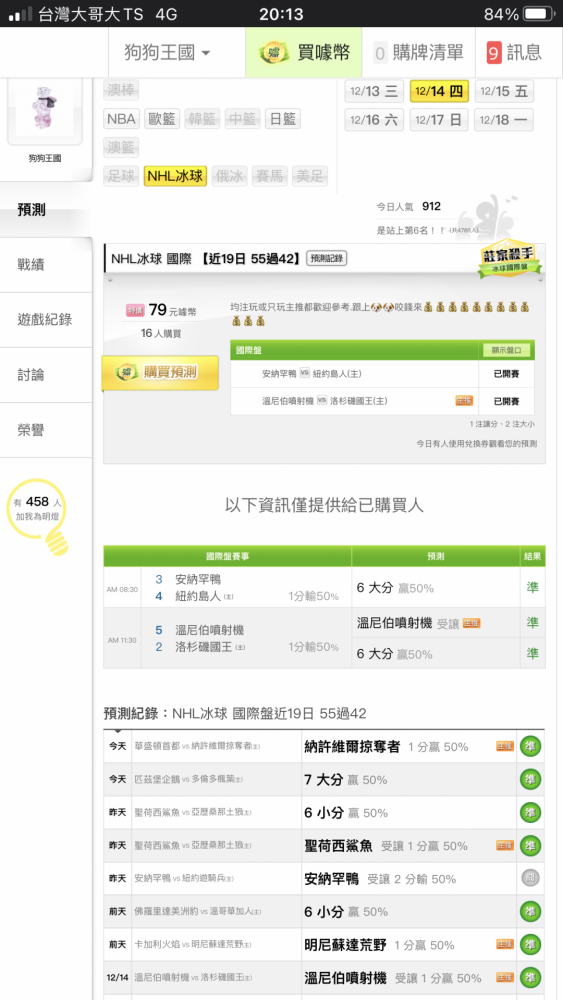
Task: Open the 討論 sidebar section
Action: (x=46, y=375)
